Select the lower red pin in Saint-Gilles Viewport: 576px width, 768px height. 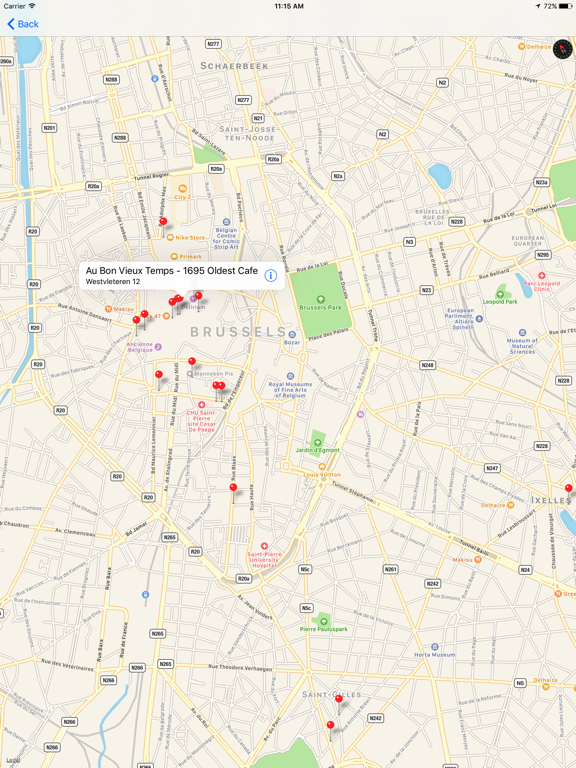click(x=330, y=725)
